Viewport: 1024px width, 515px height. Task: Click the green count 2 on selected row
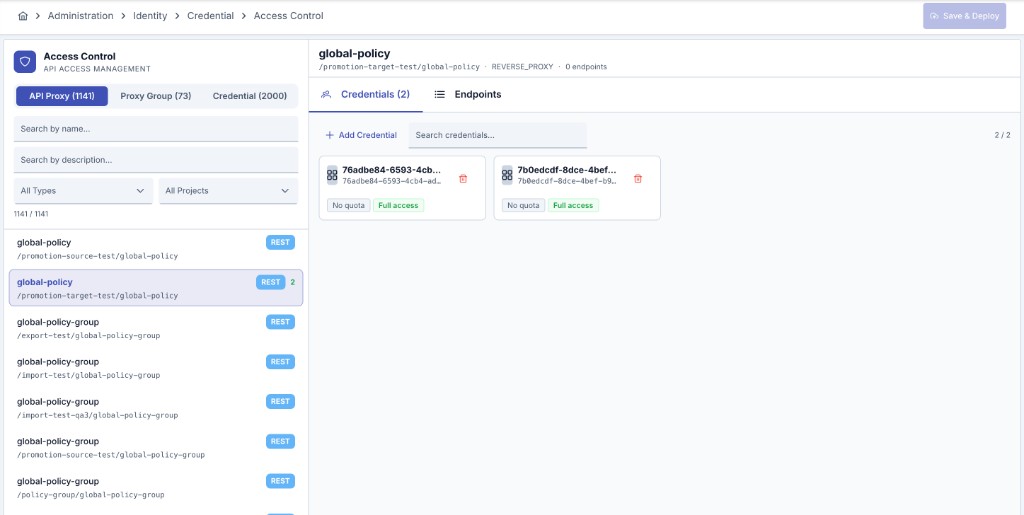point(293,282)
